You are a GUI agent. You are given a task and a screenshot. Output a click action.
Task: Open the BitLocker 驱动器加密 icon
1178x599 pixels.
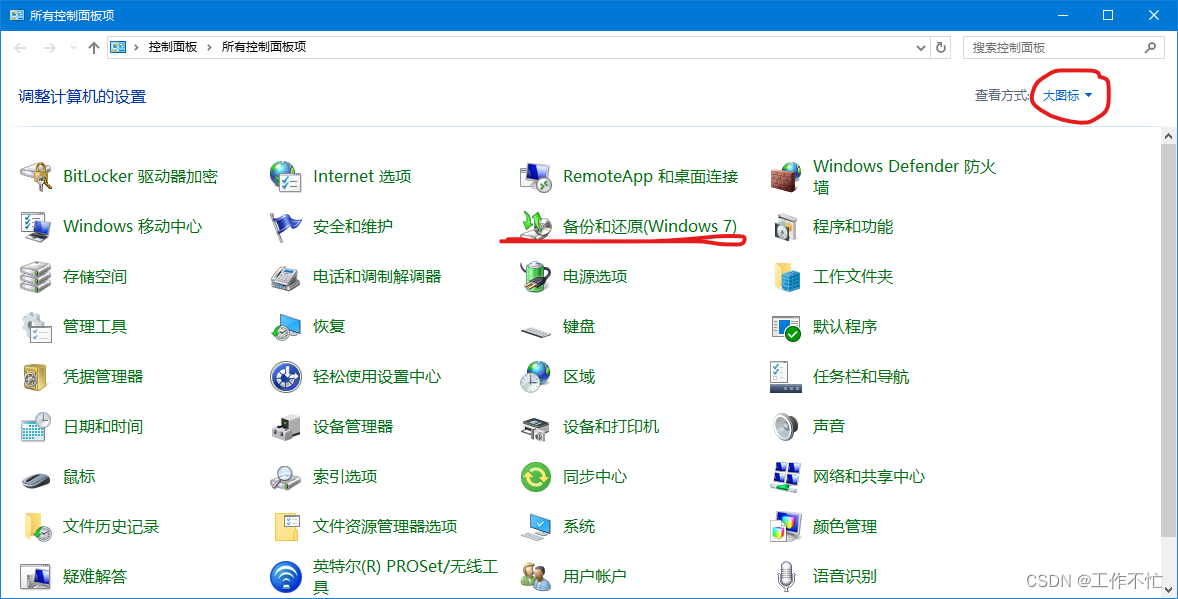coord(35,177)
